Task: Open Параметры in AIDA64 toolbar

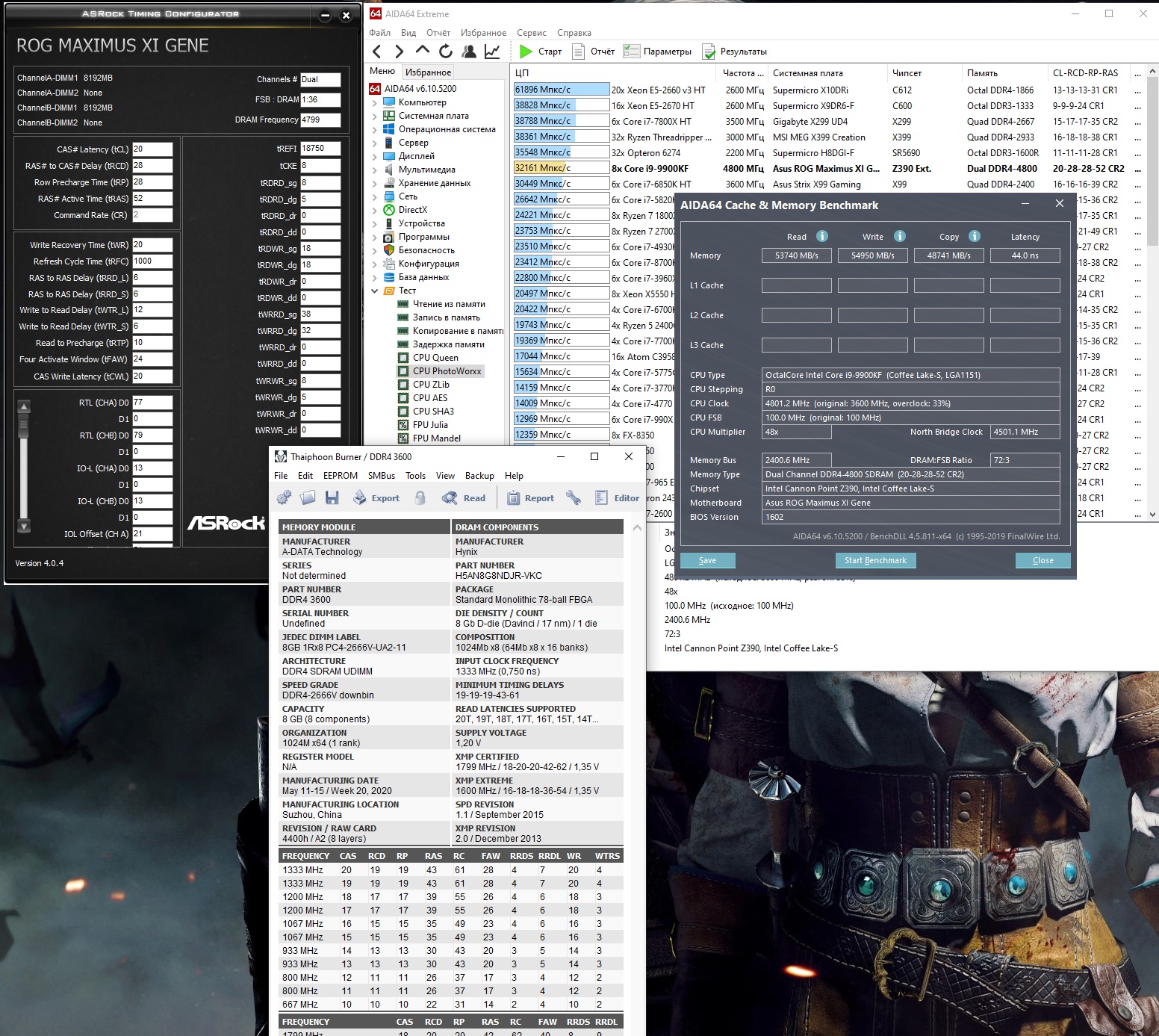Action: click(658, 52)
